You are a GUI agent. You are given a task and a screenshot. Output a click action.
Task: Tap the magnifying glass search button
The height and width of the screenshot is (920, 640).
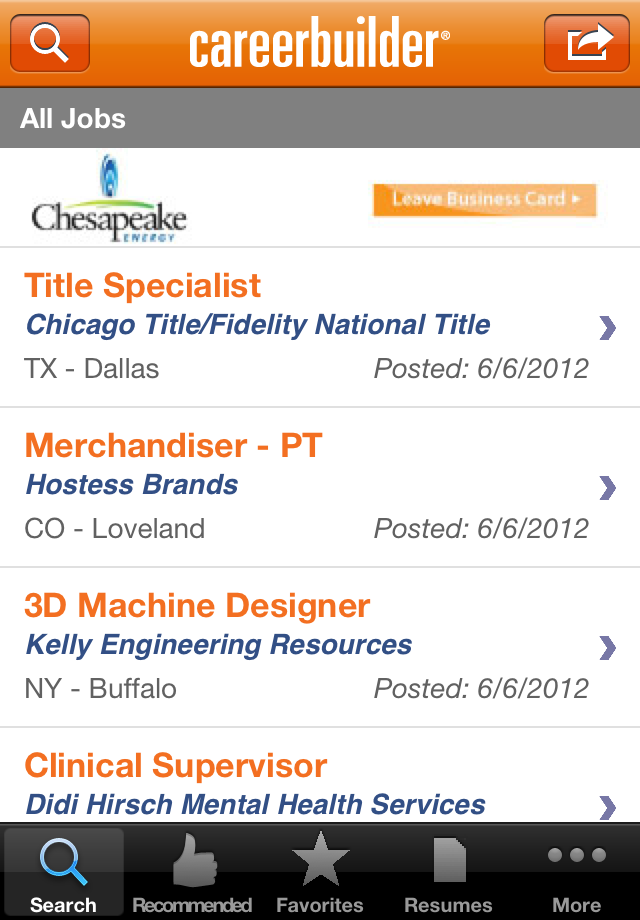point(50,43)
